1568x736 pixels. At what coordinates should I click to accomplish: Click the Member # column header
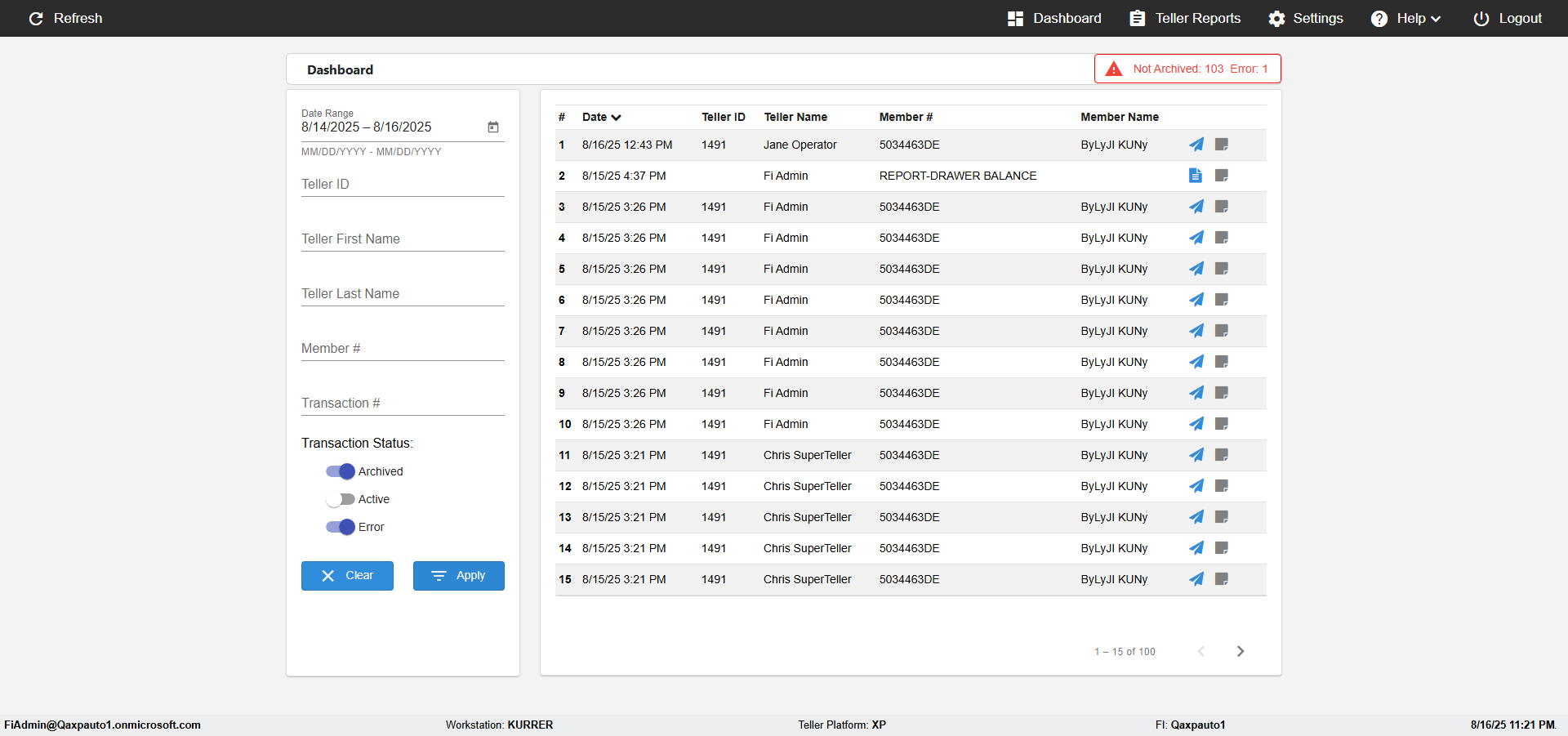pos(906,117)
